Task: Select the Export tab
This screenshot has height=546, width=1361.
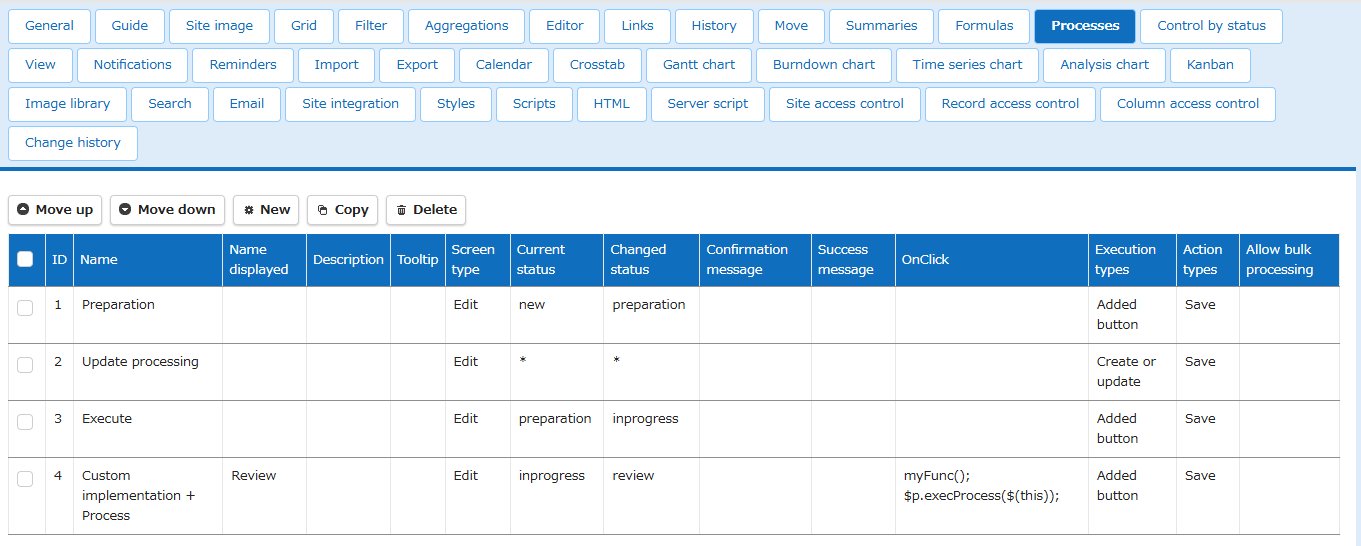Action: pos(417,65)
